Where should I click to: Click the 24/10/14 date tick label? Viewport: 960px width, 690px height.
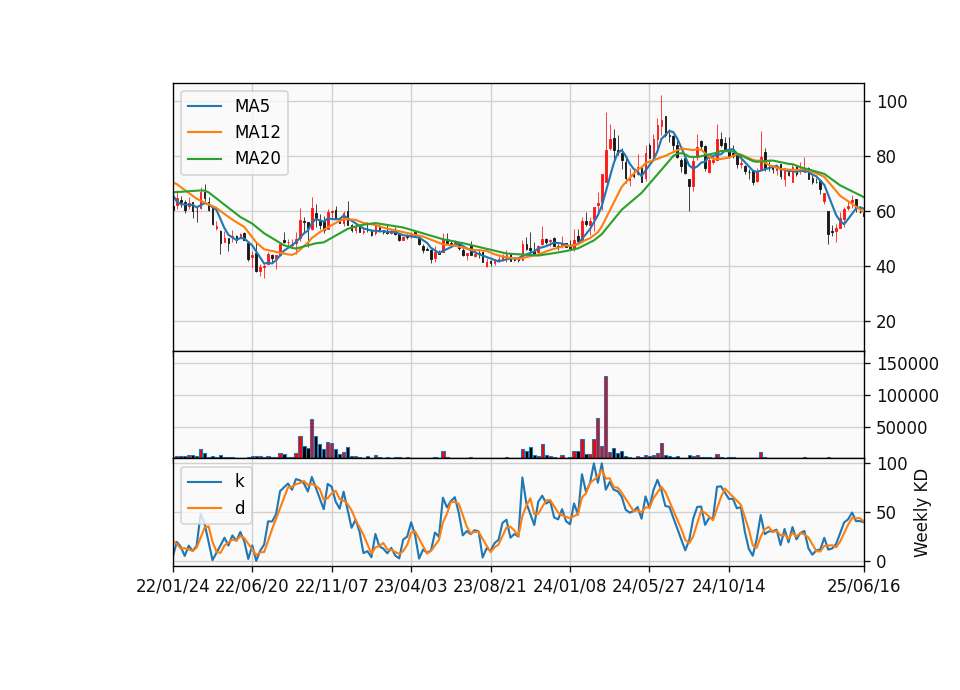point(729,586)
